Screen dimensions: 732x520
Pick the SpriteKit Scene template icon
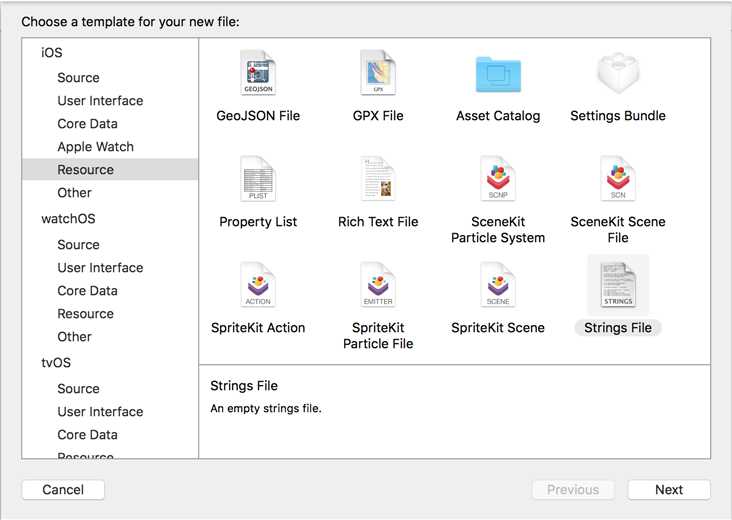498,285
